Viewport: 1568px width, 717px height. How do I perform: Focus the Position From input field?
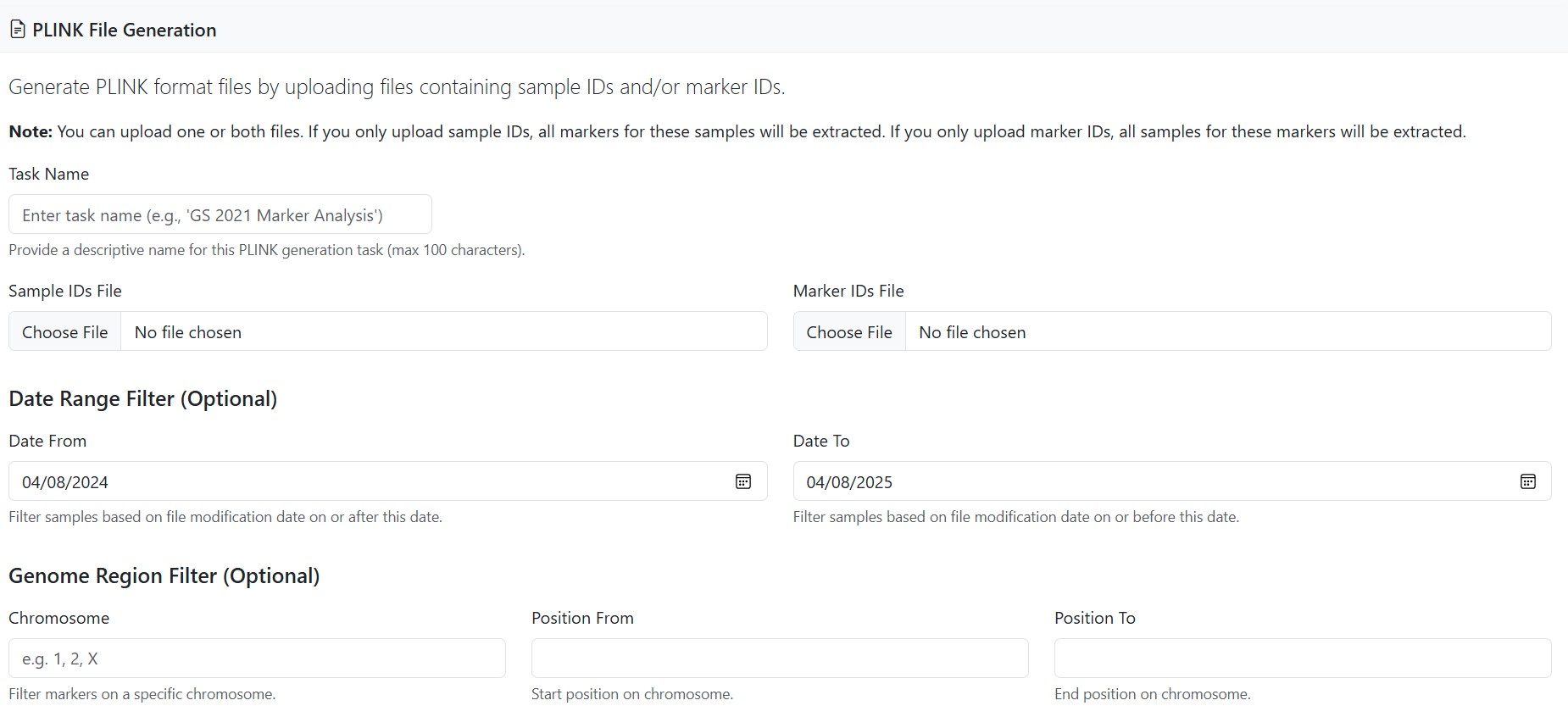pyautogui.click(x=780, y=658)
